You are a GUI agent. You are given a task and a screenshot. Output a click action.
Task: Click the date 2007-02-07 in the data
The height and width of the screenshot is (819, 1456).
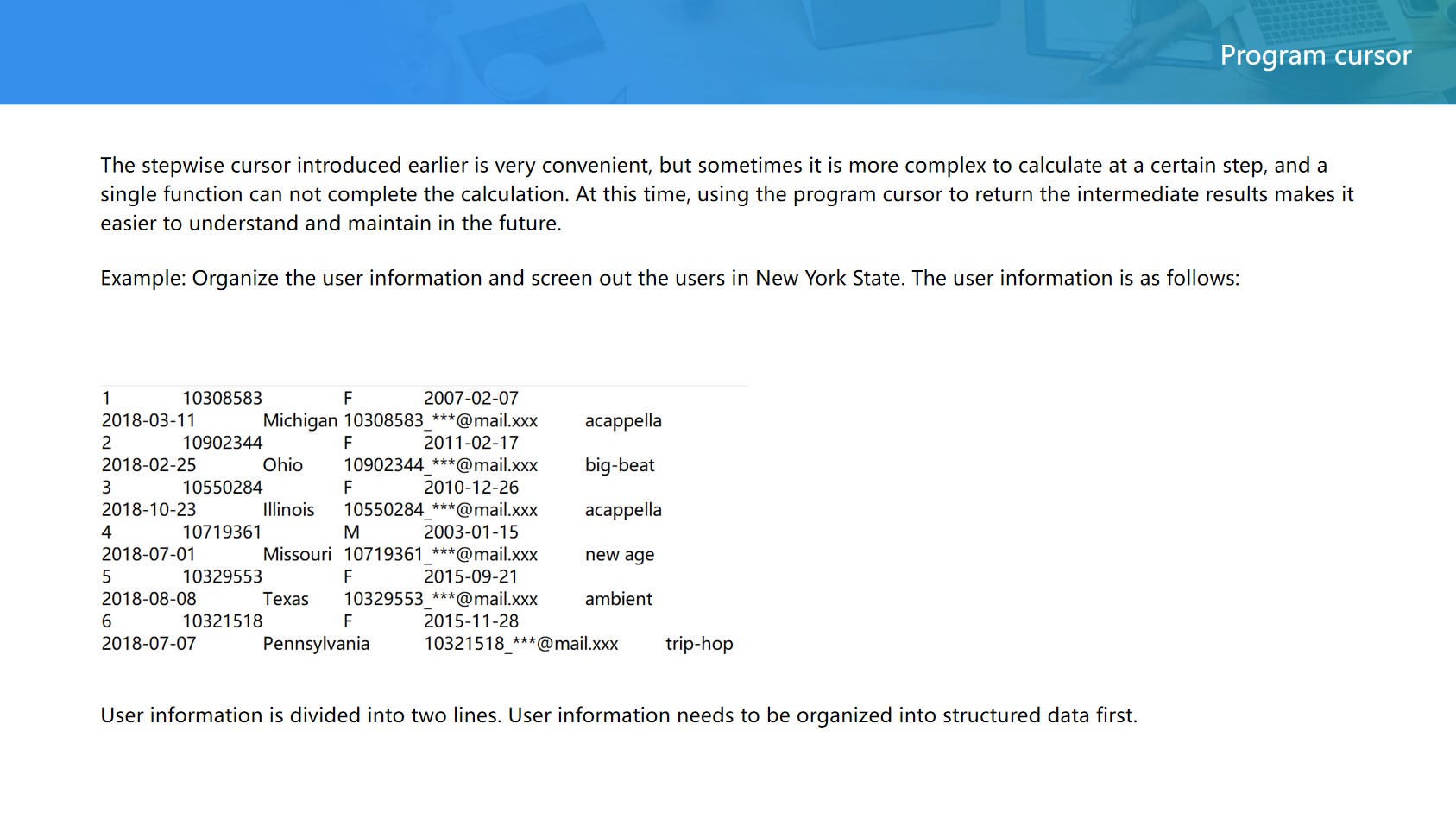[x=470, y=398]
